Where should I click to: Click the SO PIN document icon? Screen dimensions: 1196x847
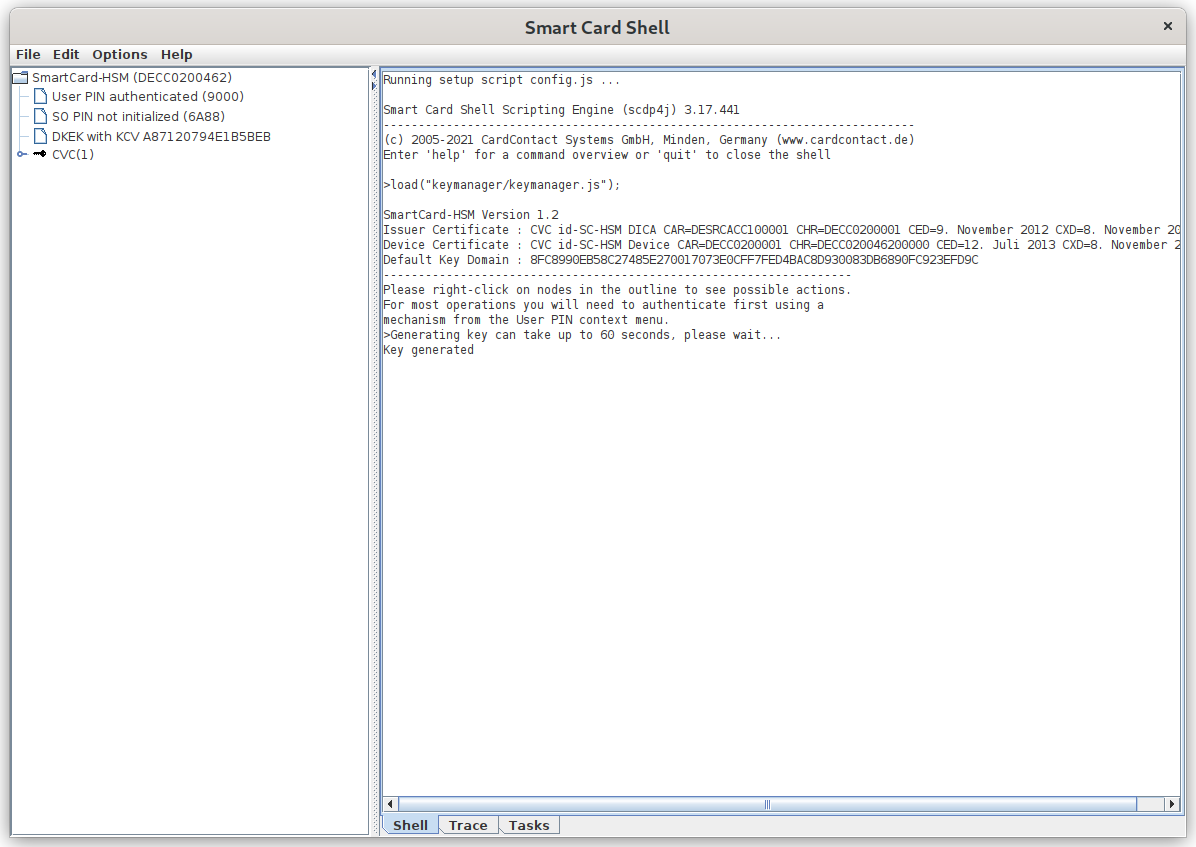[40, 117]
